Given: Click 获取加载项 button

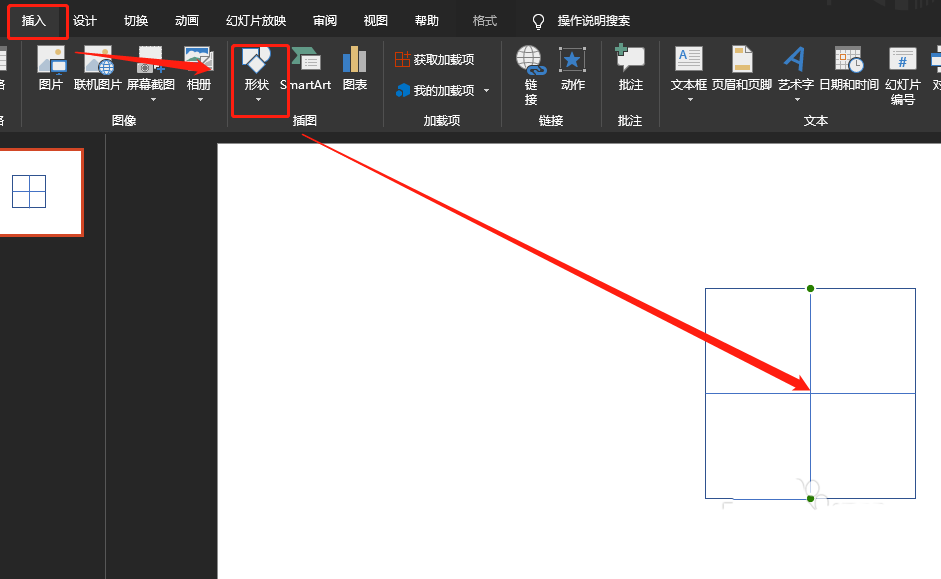Looking at the screenshot, I should click(434, 59).
